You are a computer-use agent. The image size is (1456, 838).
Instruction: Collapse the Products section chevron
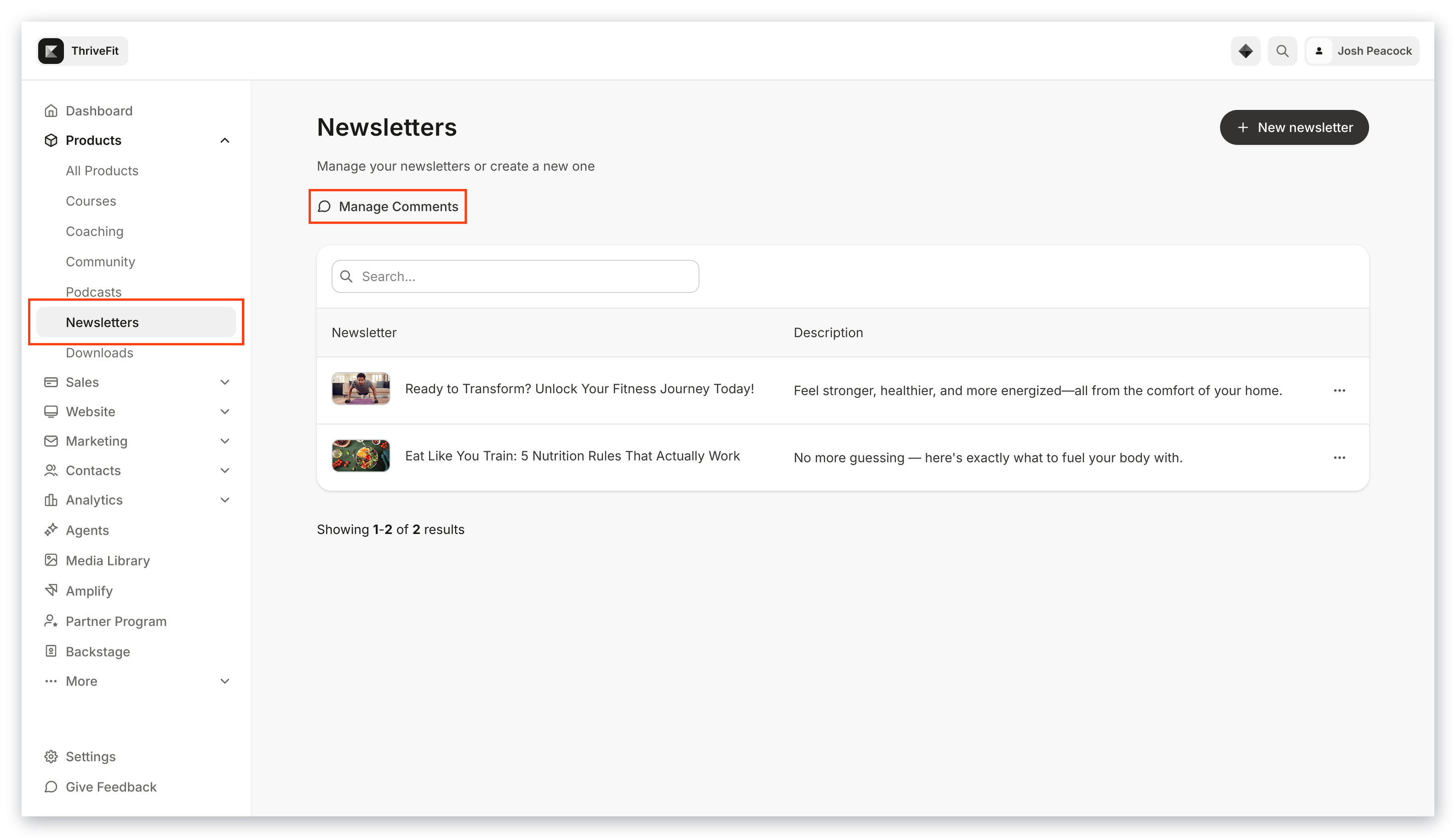[224, 140]
